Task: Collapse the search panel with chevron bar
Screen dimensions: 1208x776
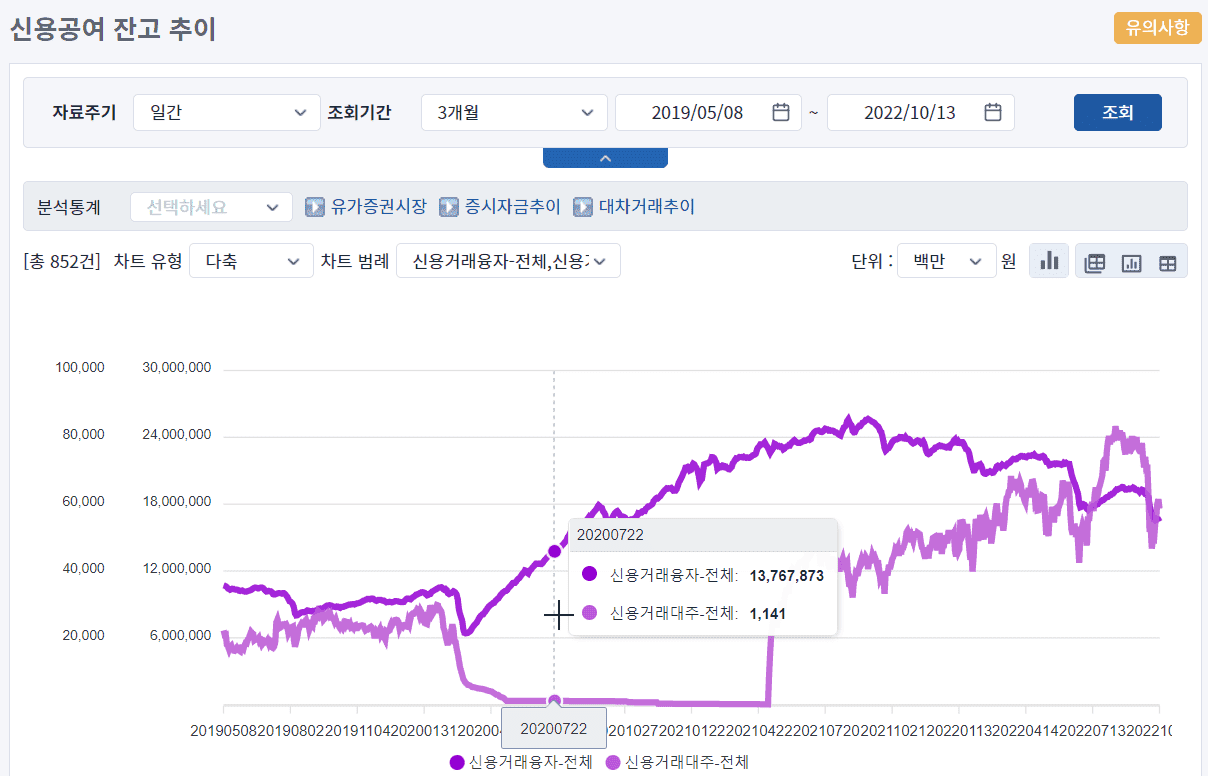Action: click(605, 158)
